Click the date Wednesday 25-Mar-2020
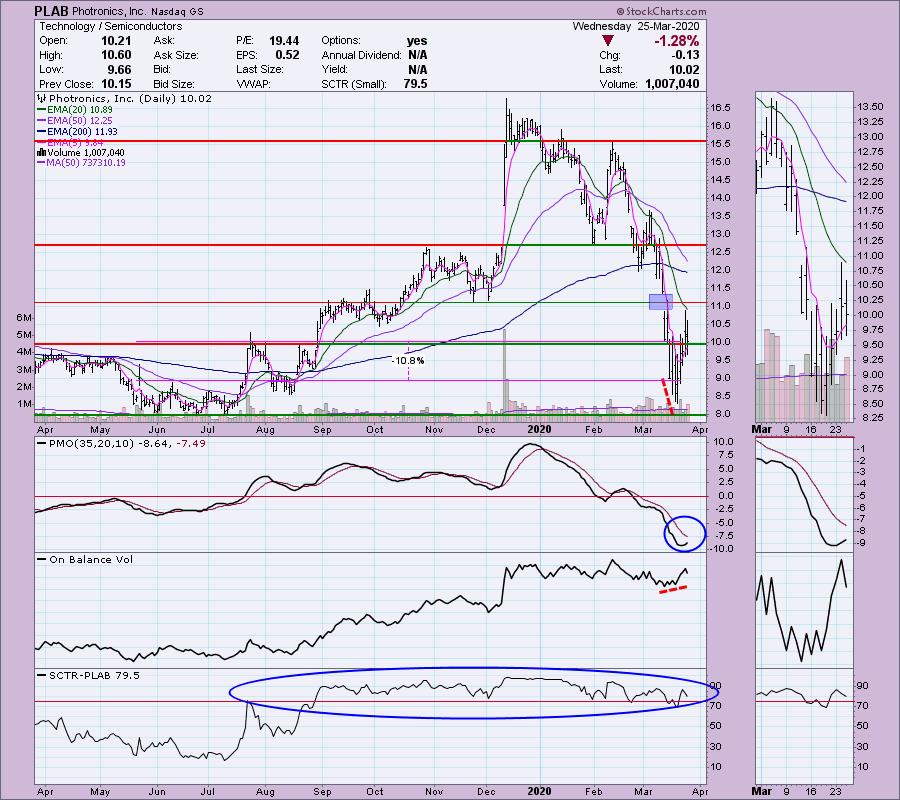 pos(636,26)
